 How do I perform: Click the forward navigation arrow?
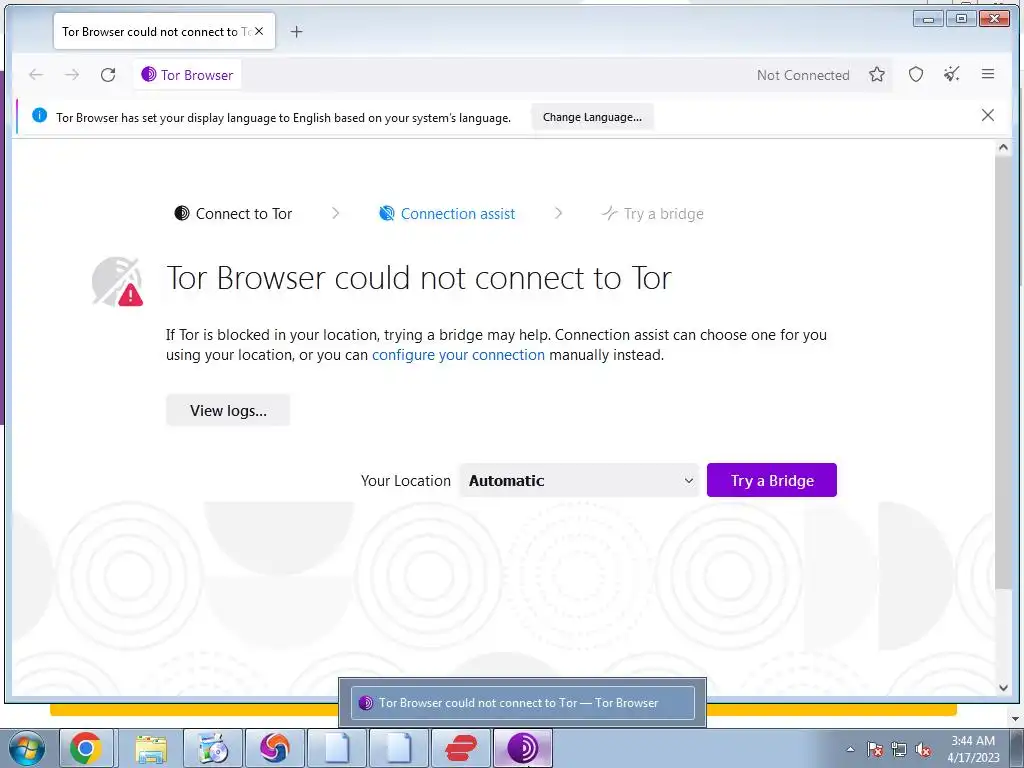pos(72,75)
